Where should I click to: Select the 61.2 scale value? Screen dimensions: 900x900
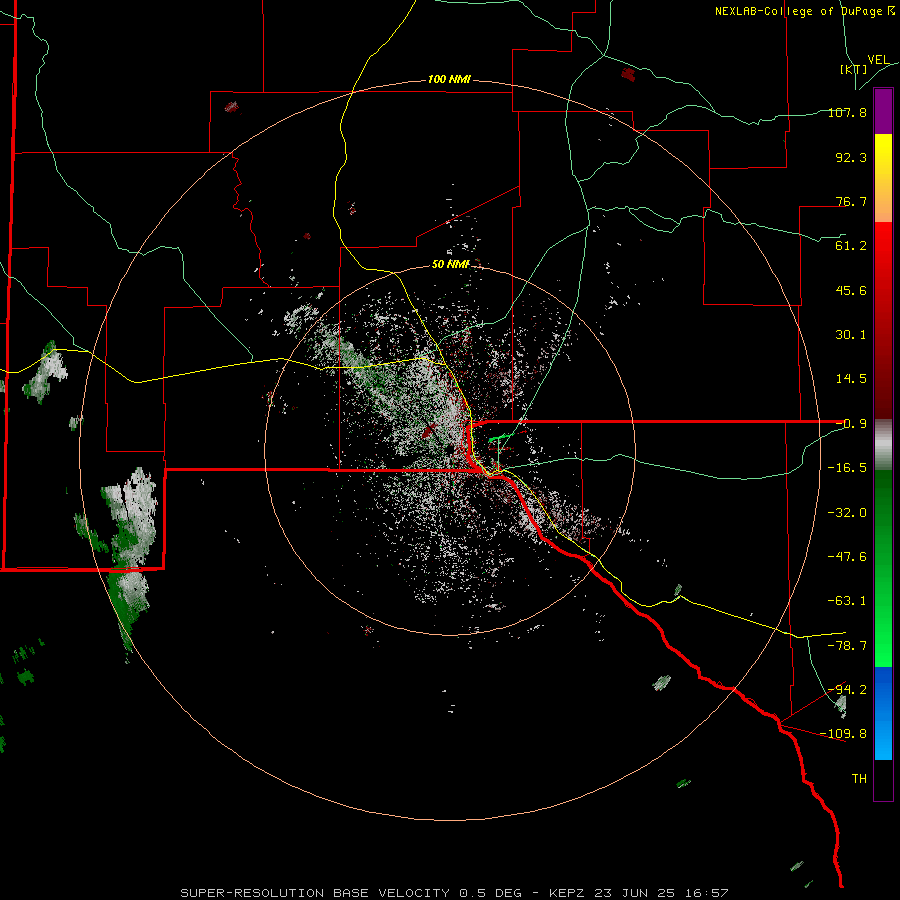tap(851, 246)
